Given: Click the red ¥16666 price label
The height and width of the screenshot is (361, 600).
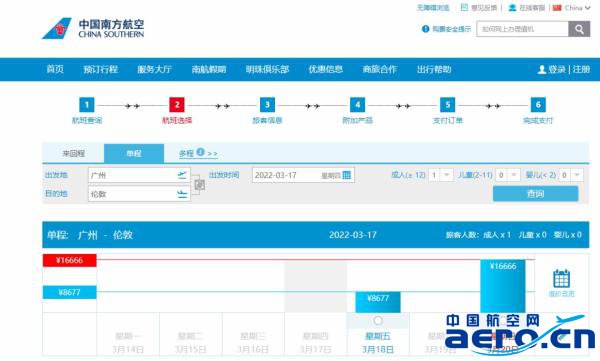Looking at the screenshot, I should (x=69, y=260).
